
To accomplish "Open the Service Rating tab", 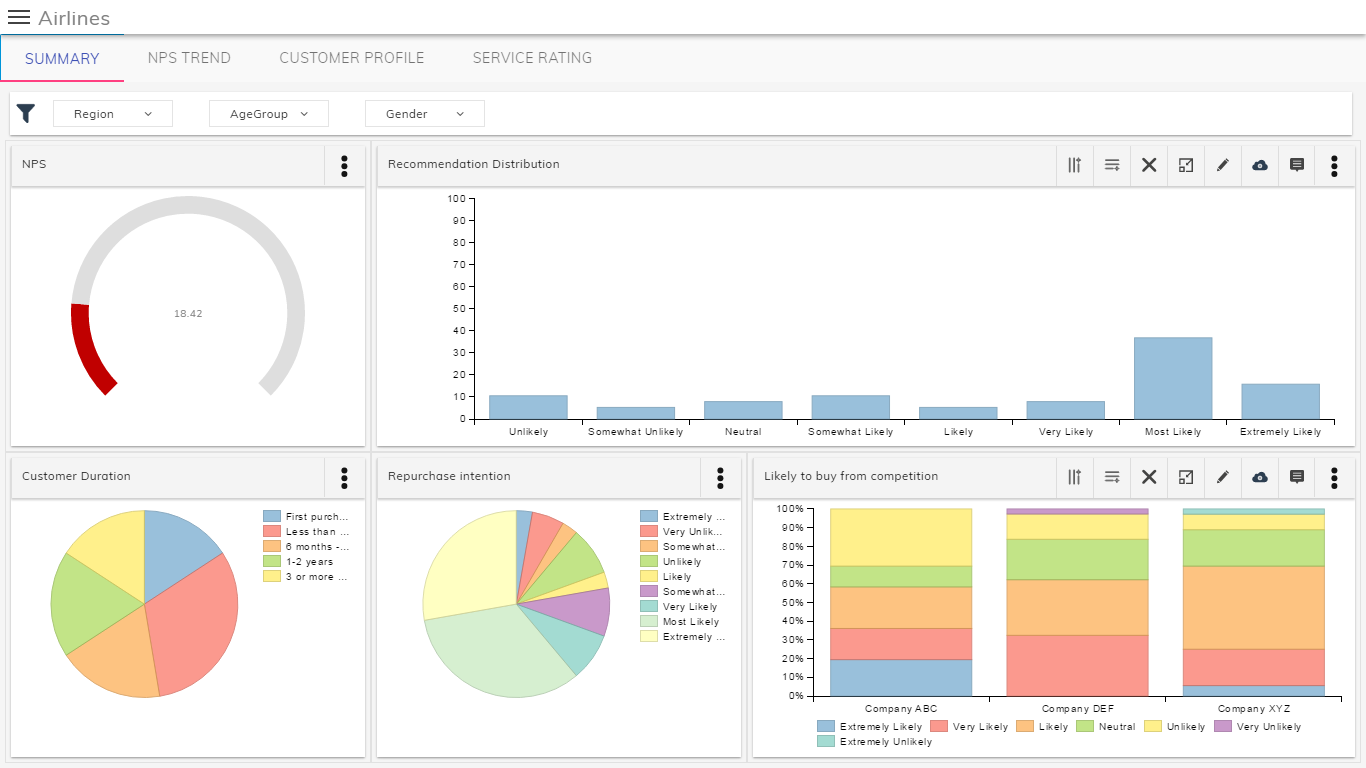I will [532, 58].
